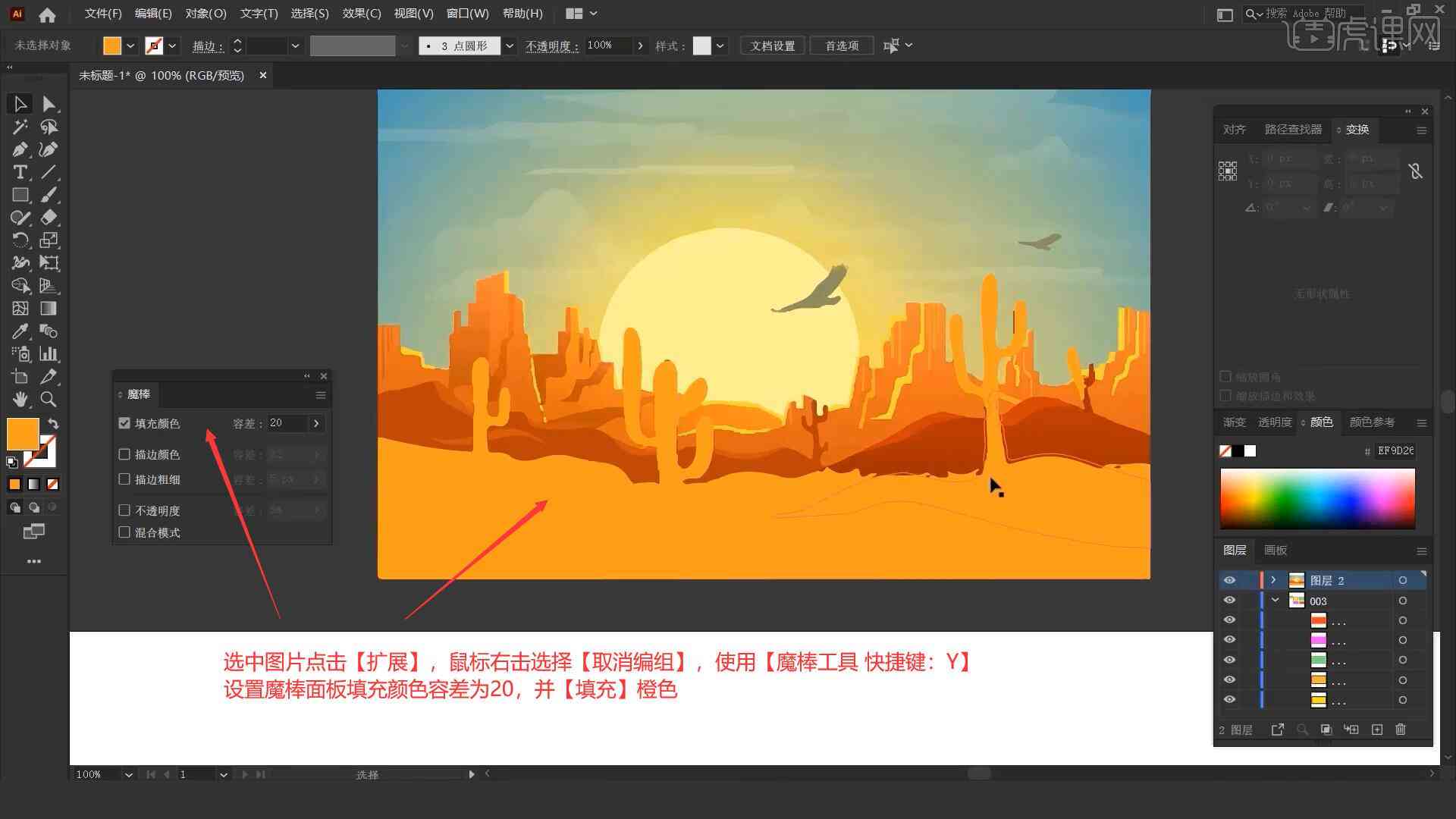Image resolution: width=1456 pixels, height=819 pixels.
Task: Enable 描边颜色 checkbox in Magic Wand
Action: point(125,454)
